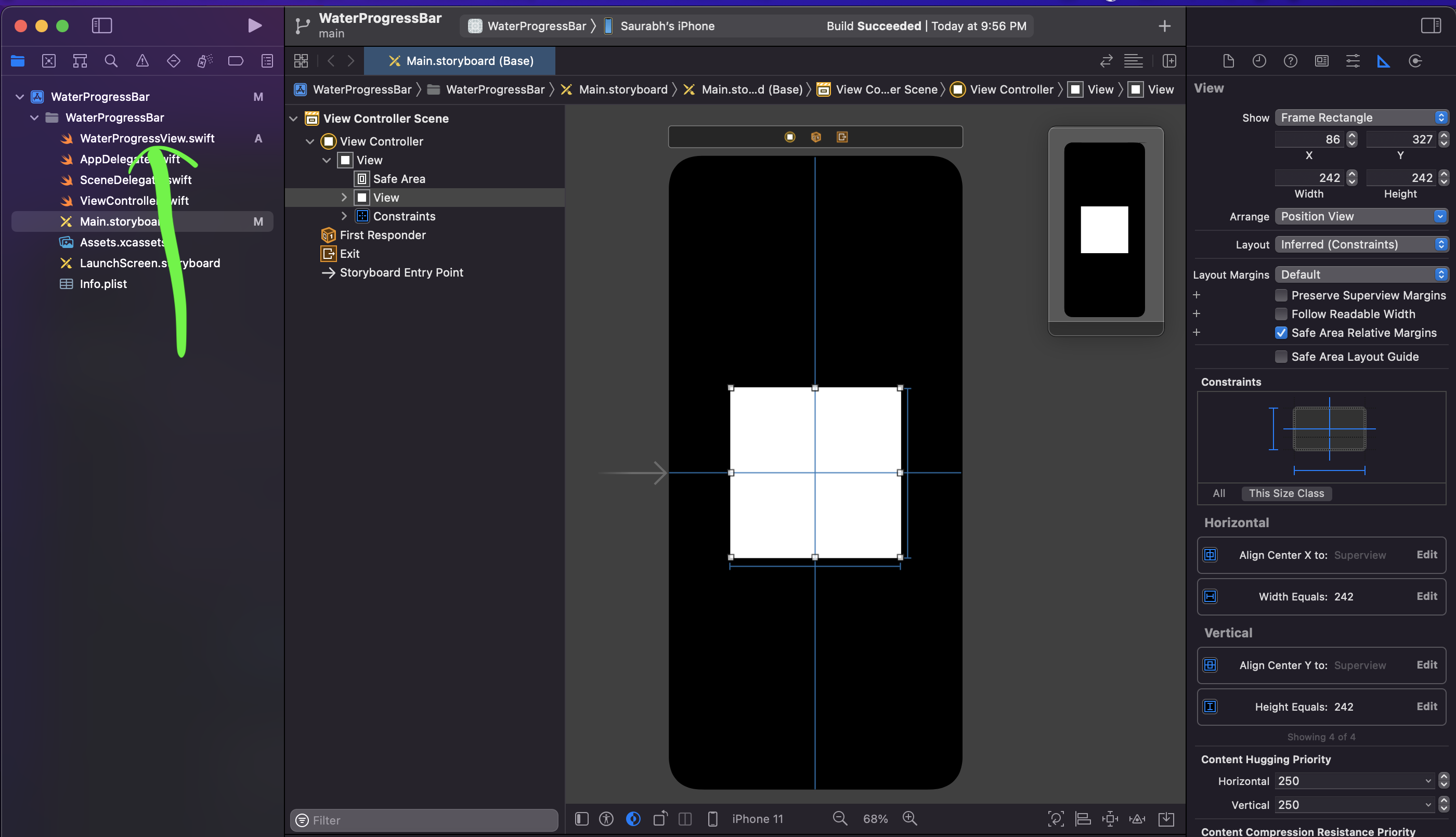
Task: Open the Align constraints icon
Action: (x=1083, y=819)
